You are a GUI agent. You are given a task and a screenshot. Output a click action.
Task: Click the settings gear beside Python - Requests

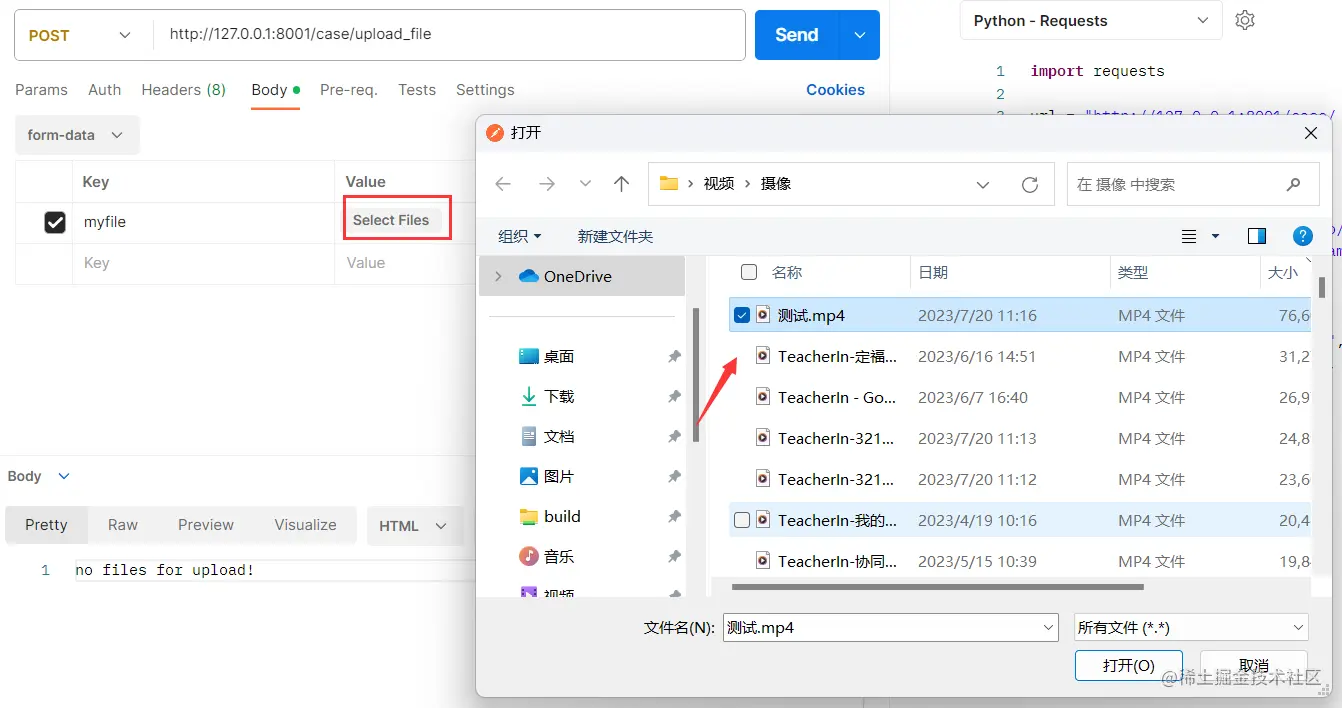(x=1245, y=20)
